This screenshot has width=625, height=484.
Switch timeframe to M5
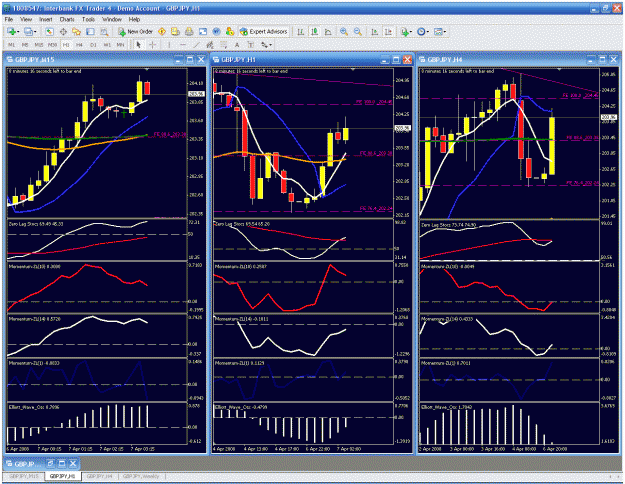coord(25,45)
